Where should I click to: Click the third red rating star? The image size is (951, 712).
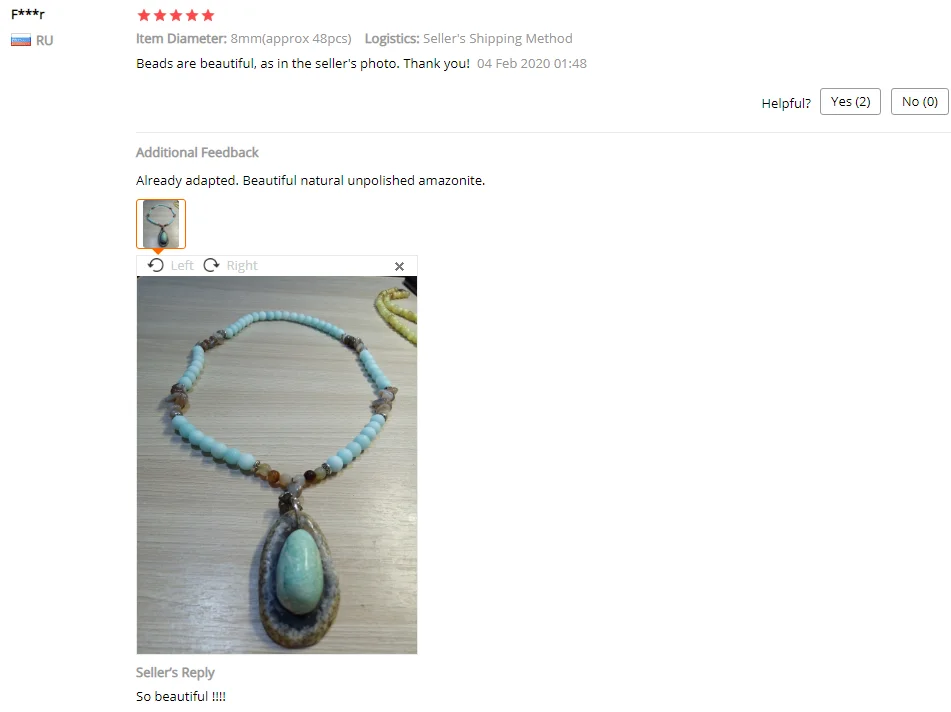(x=176, y=15)
